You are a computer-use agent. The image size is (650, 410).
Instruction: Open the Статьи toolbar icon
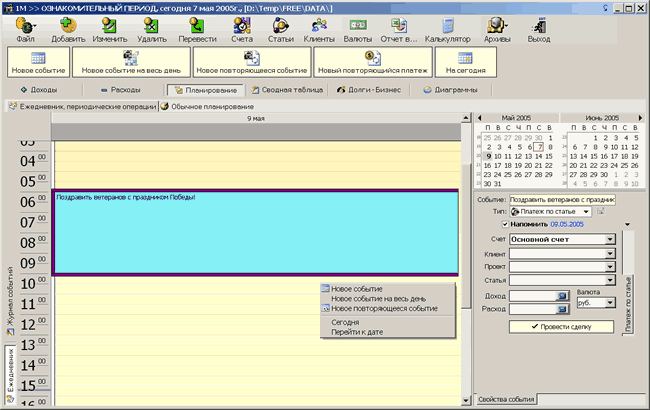click(281, 29)
